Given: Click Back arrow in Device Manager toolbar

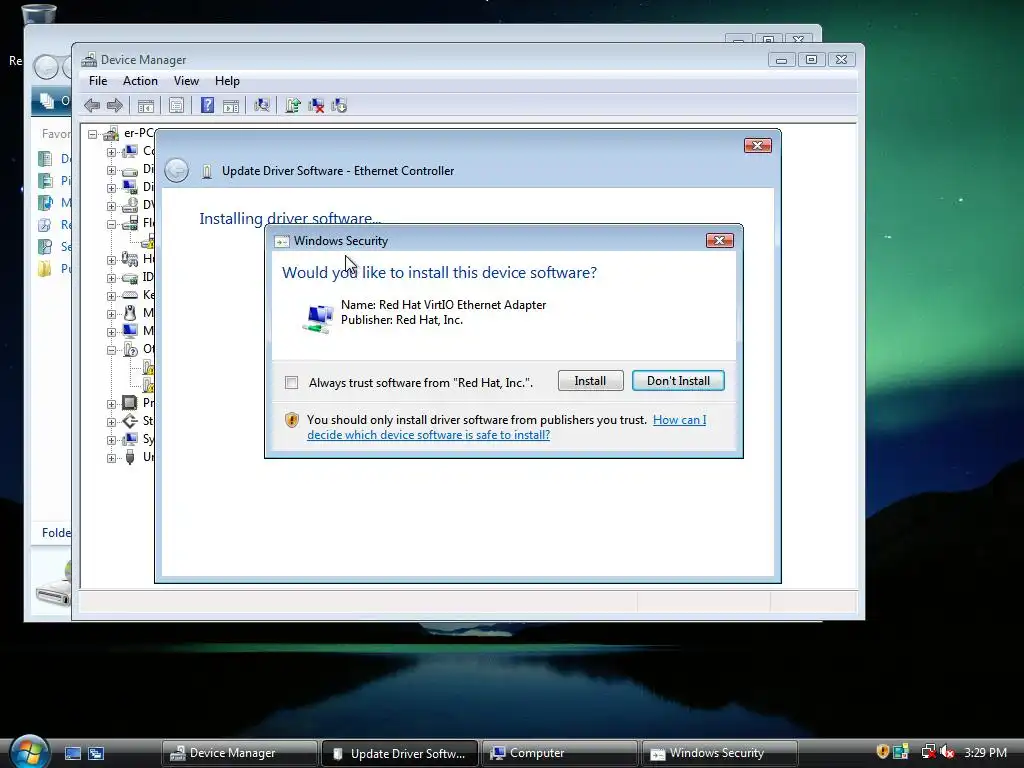Looking at the screenshot, I should tap(92, 105).
